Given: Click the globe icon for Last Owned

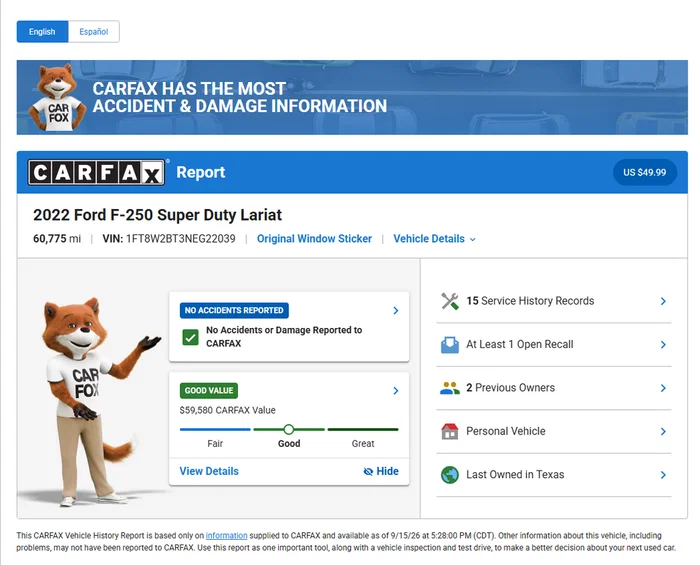Looking at the screenshot, I should 450,475.
